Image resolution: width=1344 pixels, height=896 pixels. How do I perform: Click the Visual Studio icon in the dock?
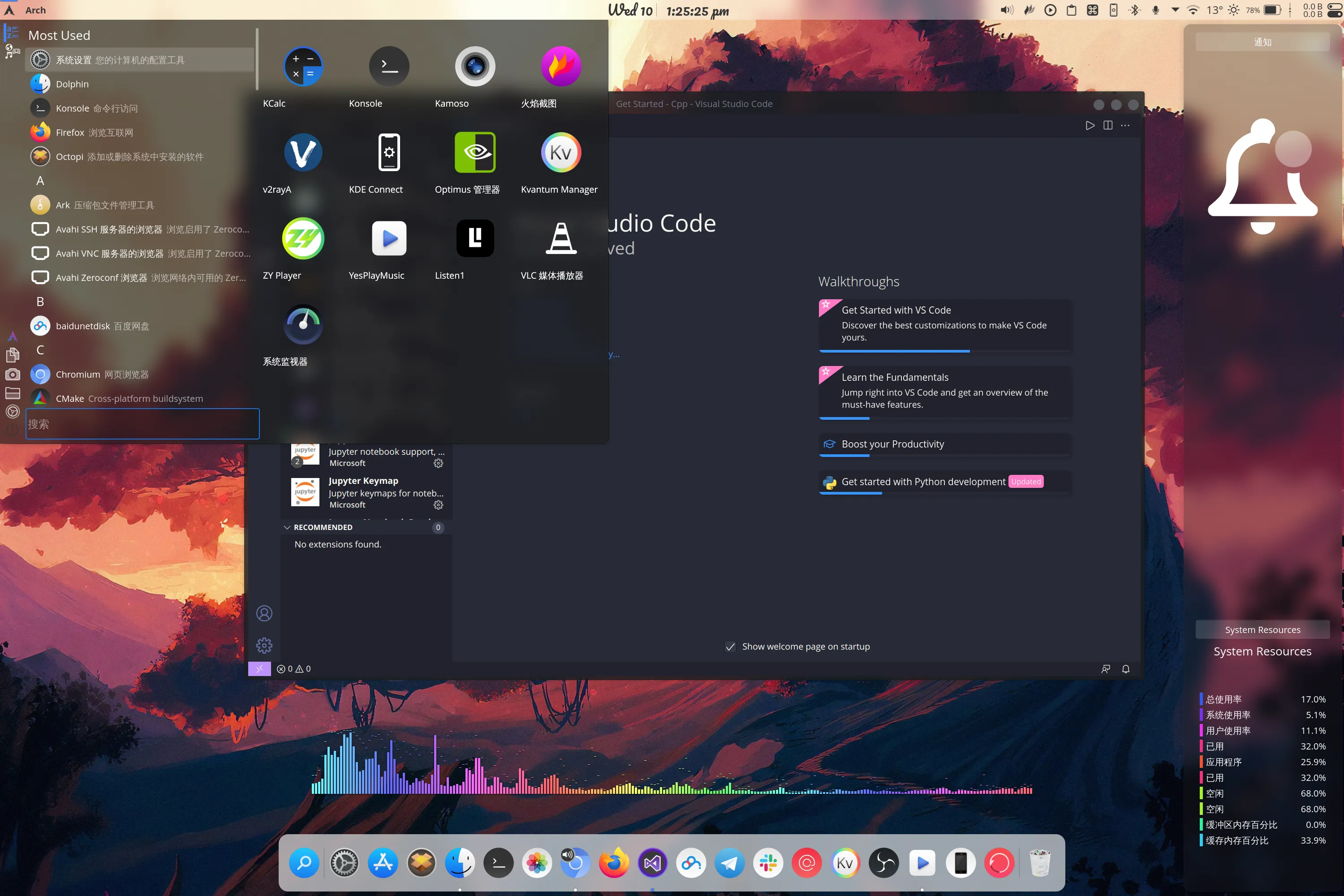click(653, 863)
